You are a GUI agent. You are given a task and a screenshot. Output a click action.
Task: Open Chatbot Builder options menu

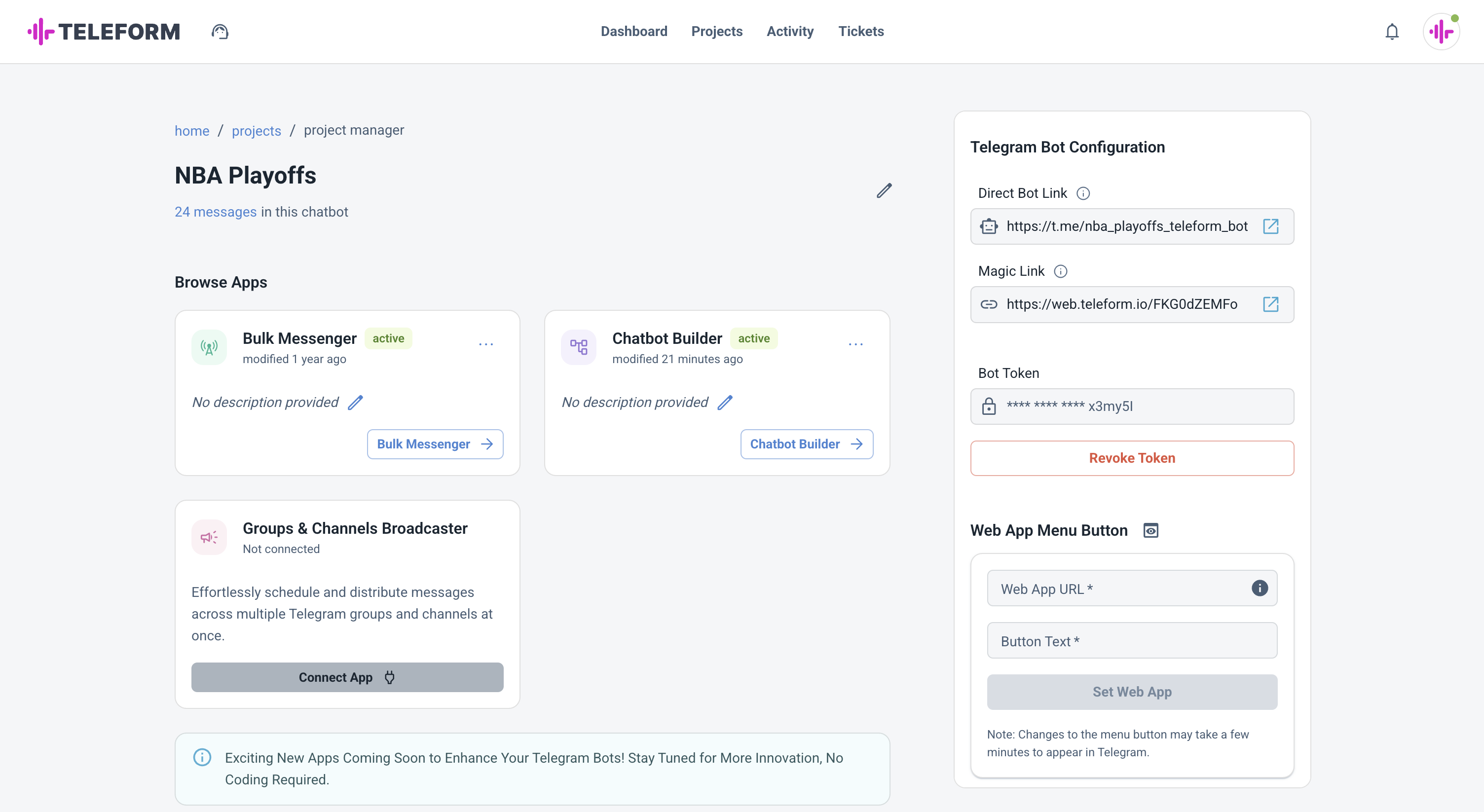coord(856,344)
